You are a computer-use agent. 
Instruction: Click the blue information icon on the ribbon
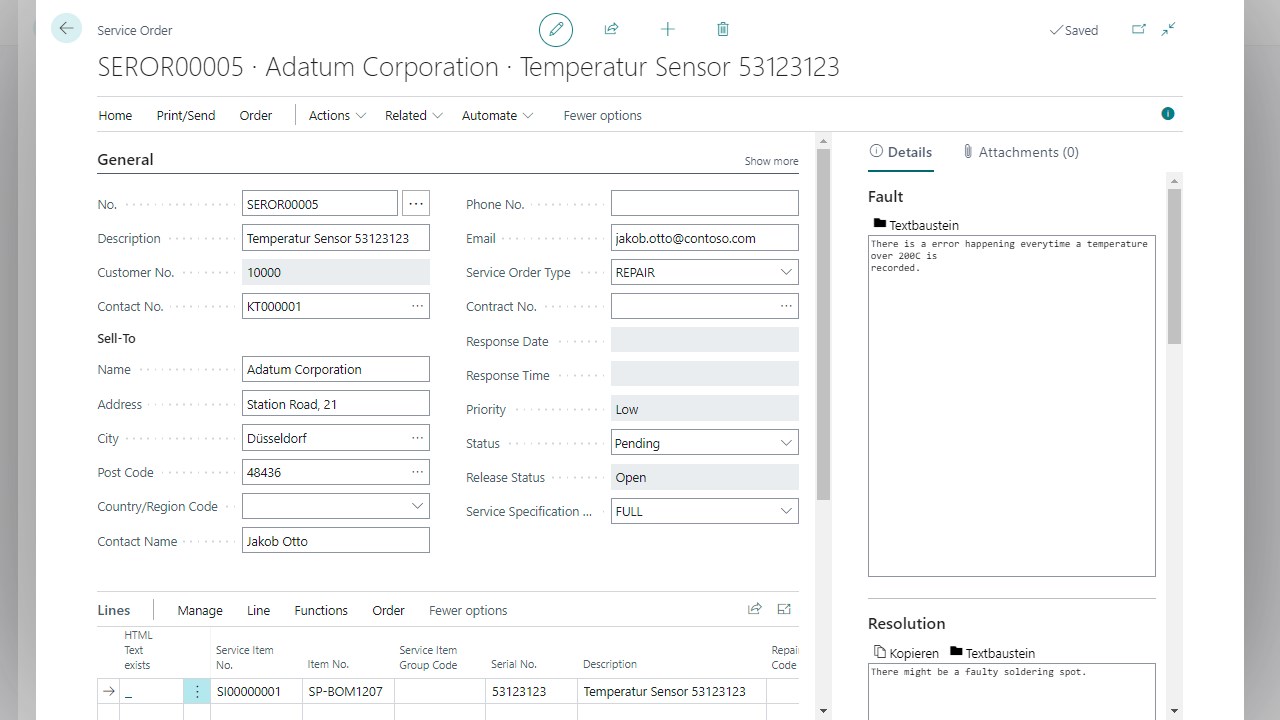pyautogui.click(x=1167, y=113)
